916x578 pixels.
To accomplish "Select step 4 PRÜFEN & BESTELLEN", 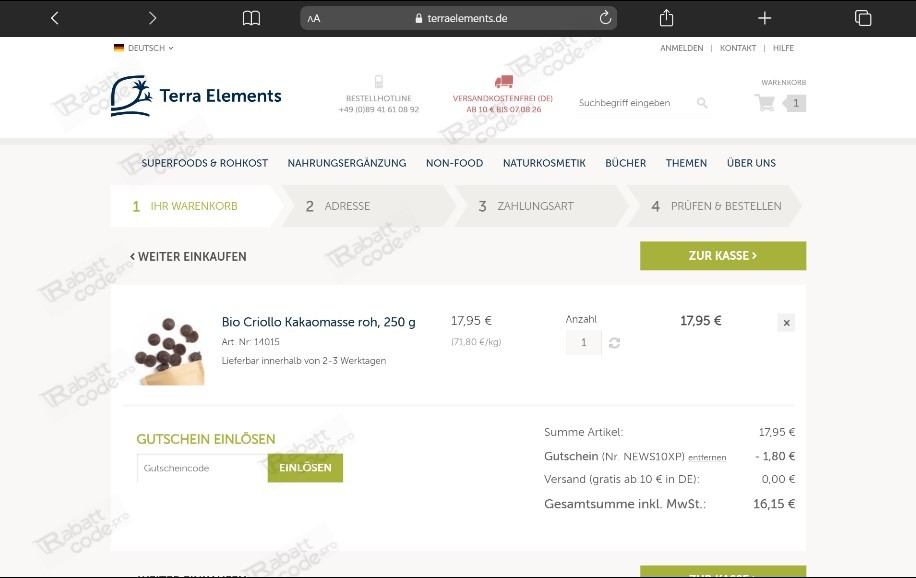I will (x=714, y=206).
